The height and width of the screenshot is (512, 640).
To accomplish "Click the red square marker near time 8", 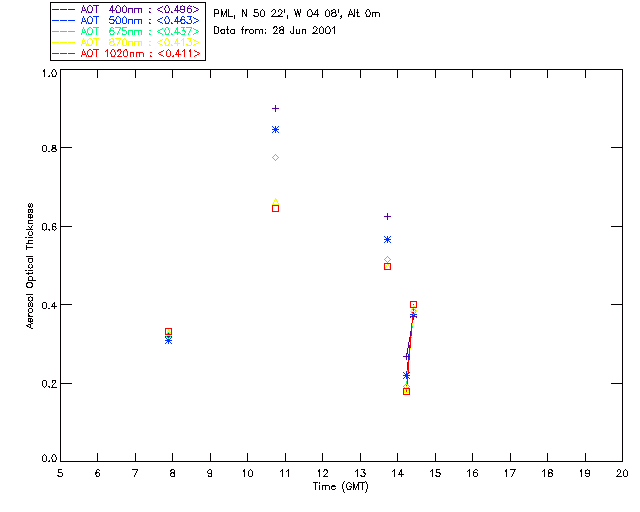I will (x=169, y=332).
